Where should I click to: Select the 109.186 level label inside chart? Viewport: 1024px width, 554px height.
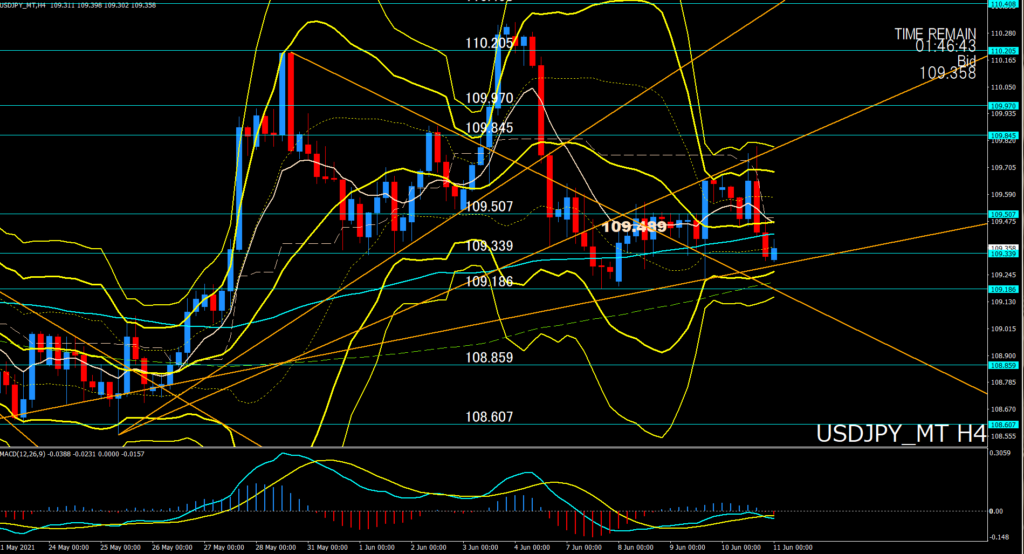point(489,282)
